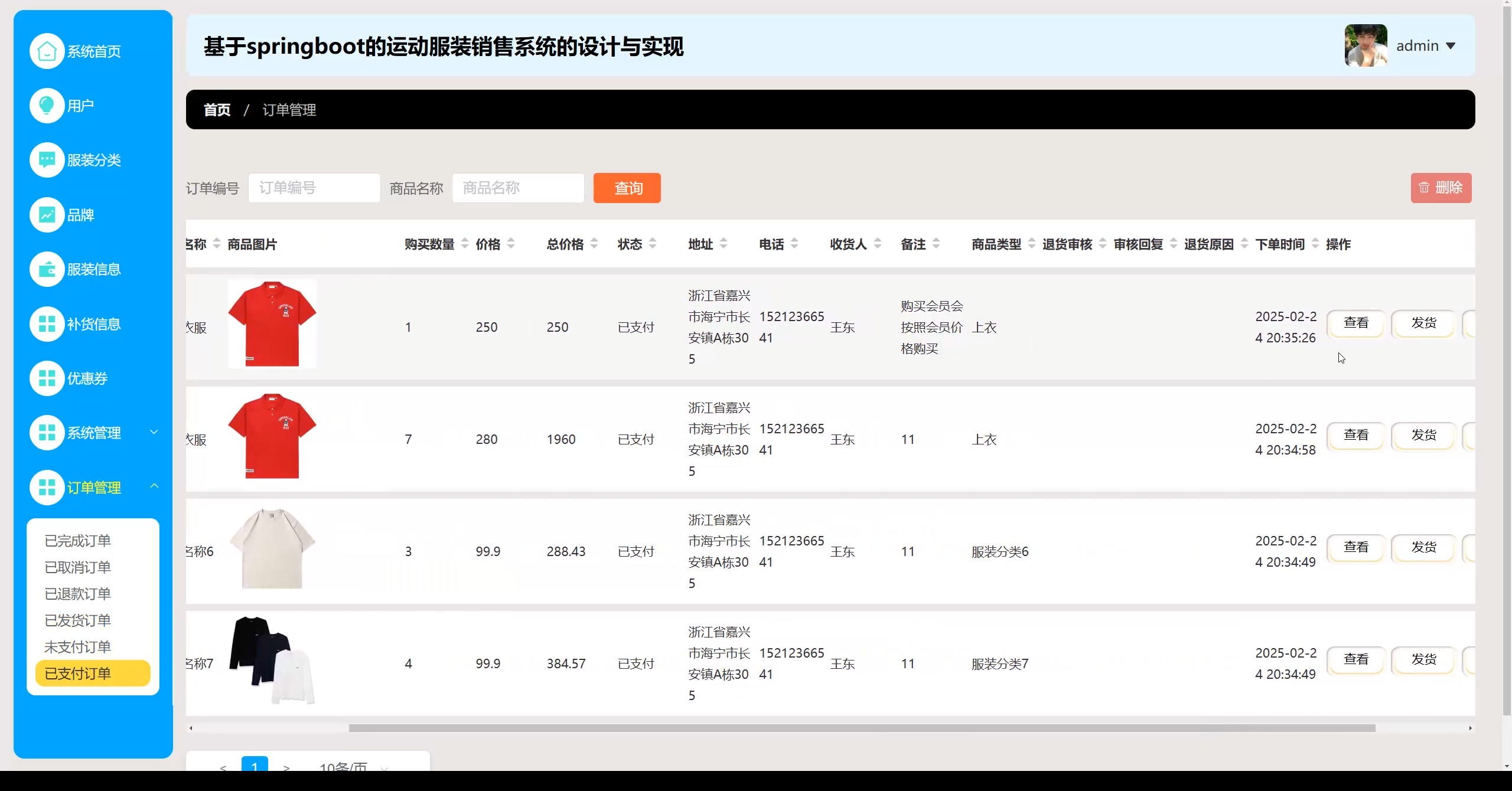This screenshot has width=1512, height=791.
Task: Sort by 下单时间 column arrows
Action: coord(1315,244)
